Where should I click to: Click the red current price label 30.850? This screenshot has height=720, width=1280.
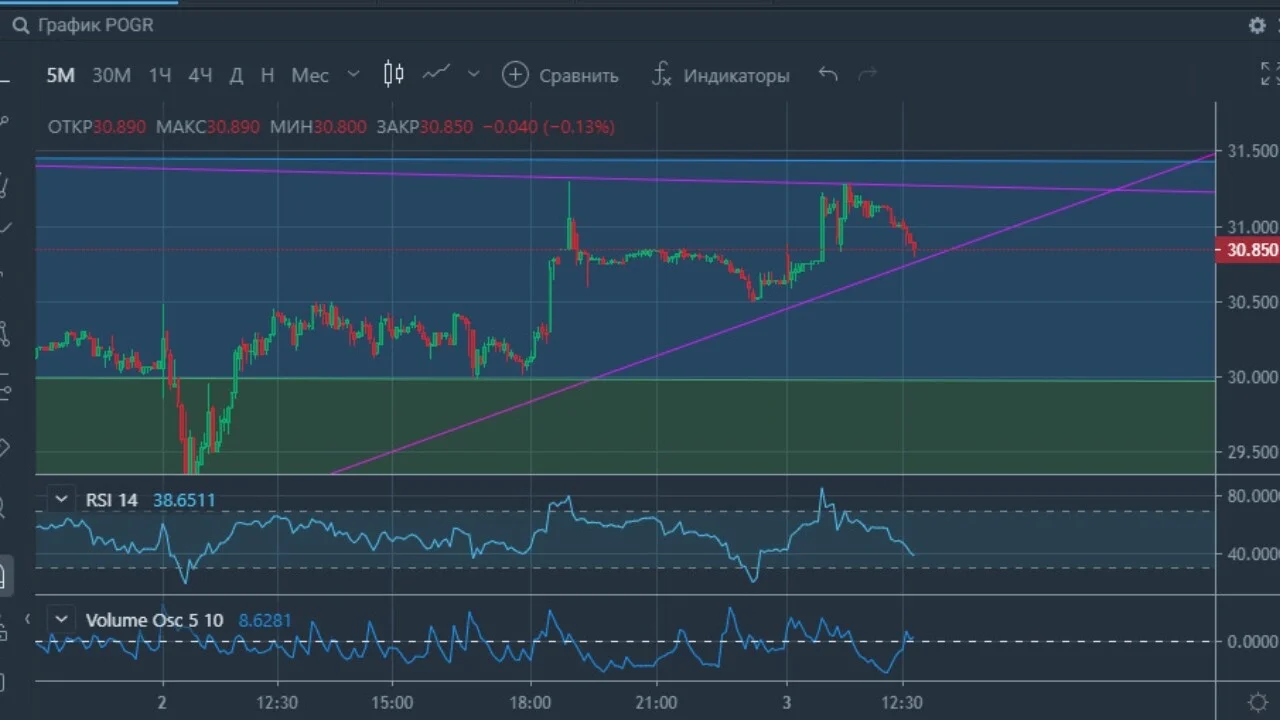(1247, 250)
